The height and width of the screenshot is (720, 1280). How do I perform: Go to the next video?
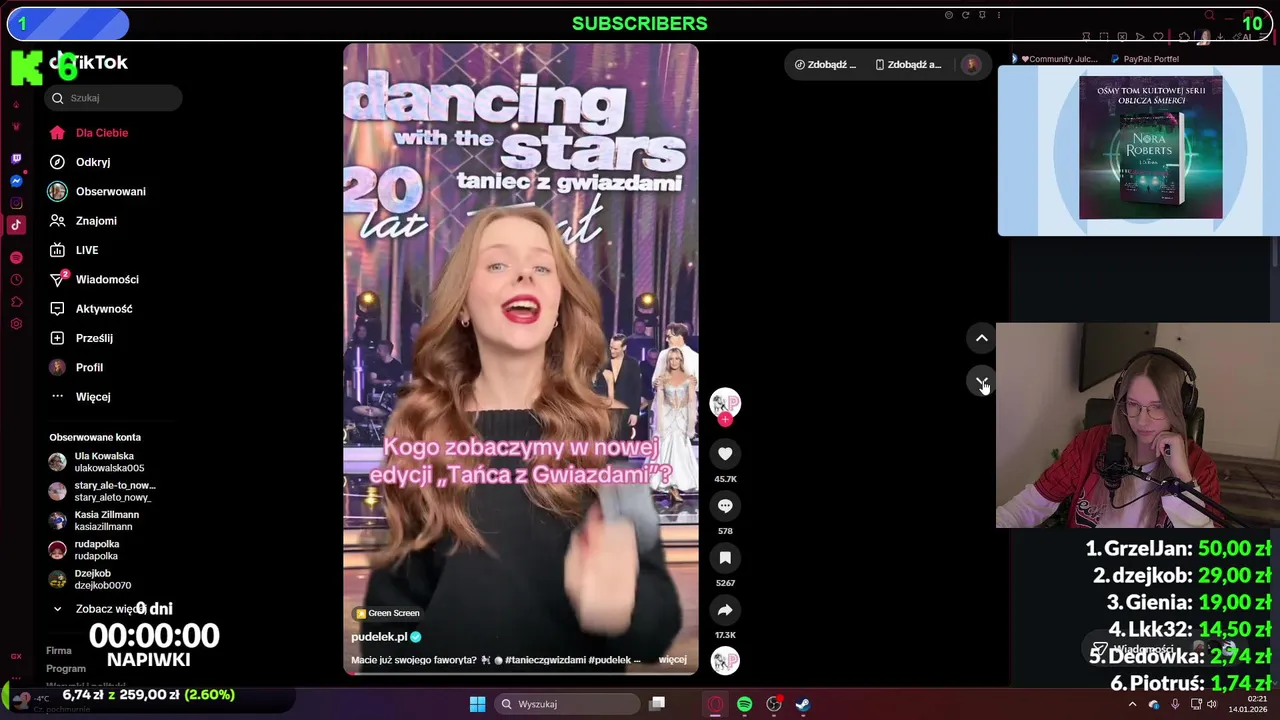pyautogui.click(x=982, y=383)
